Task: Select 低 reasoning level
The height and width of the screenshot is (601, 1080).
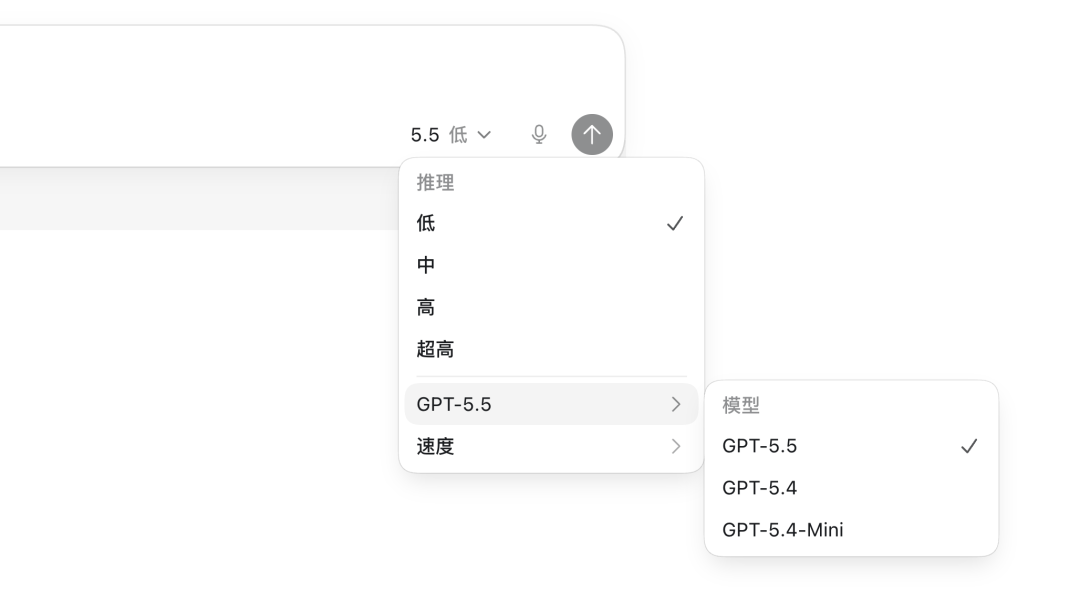Action: [x=551, y=223]
